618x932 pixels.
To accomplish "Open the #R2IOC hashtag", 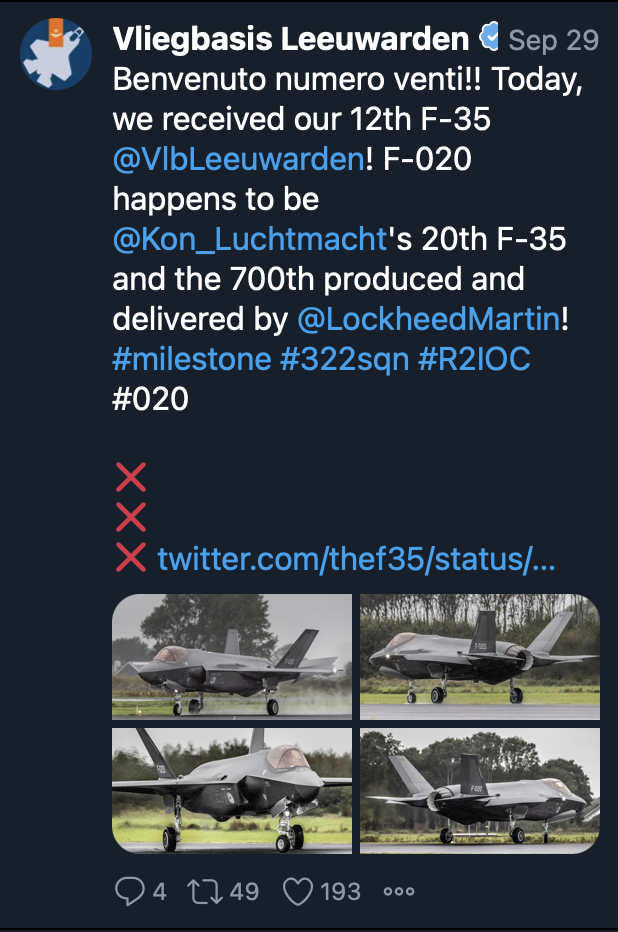I will [x=474, y=359].
